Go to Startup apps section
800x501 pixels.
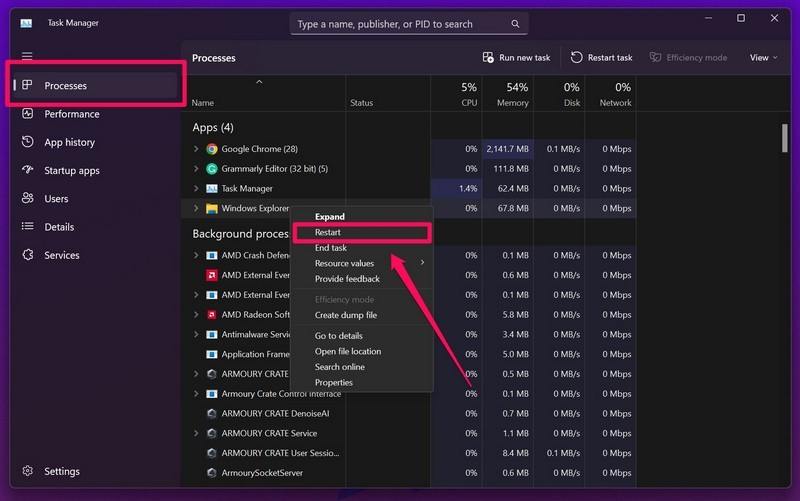tap(71, 170)
